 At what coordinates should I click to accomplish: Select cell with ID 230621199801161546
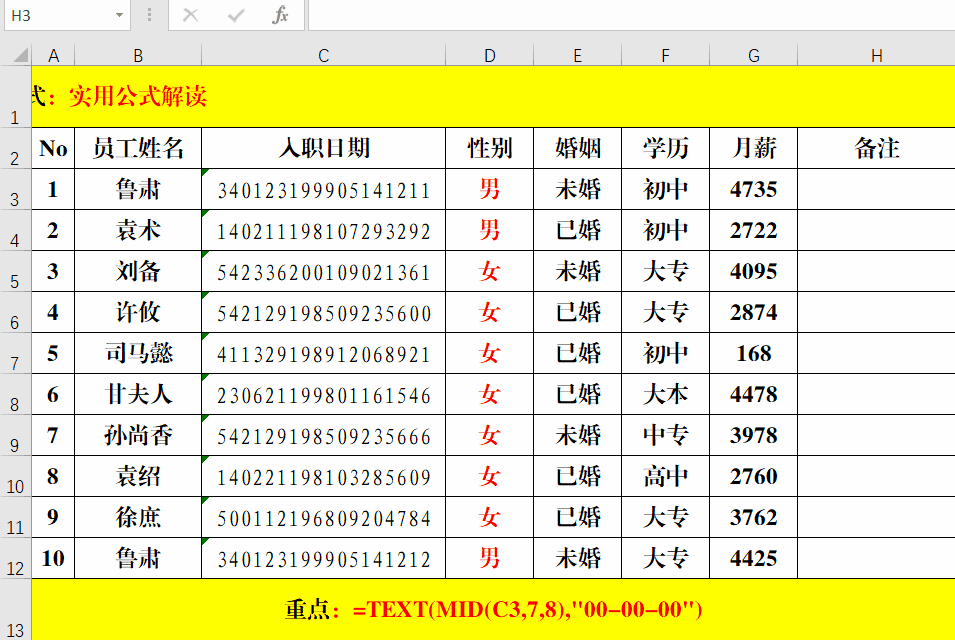[323, 394]
